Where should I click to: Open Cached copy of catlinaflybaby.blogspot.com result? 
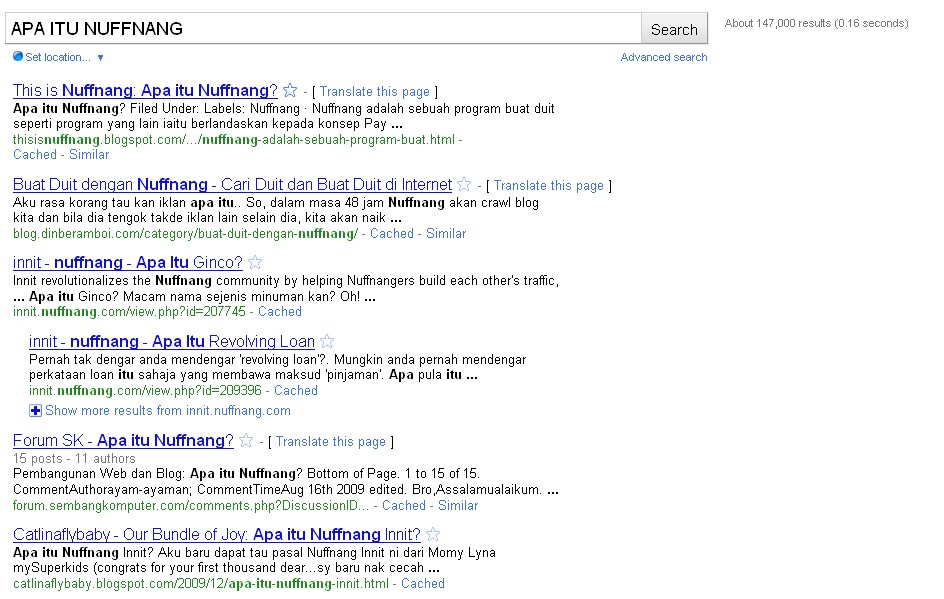point(423,584)
